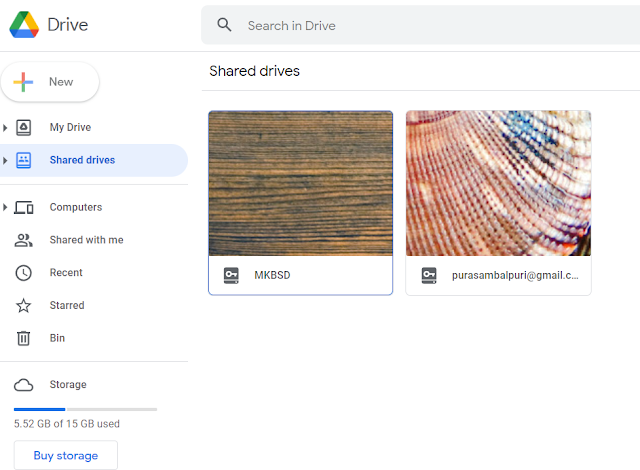This screenshot has height=470, width=640.
Task: Click the Bin trash icon
Action: 24,338
